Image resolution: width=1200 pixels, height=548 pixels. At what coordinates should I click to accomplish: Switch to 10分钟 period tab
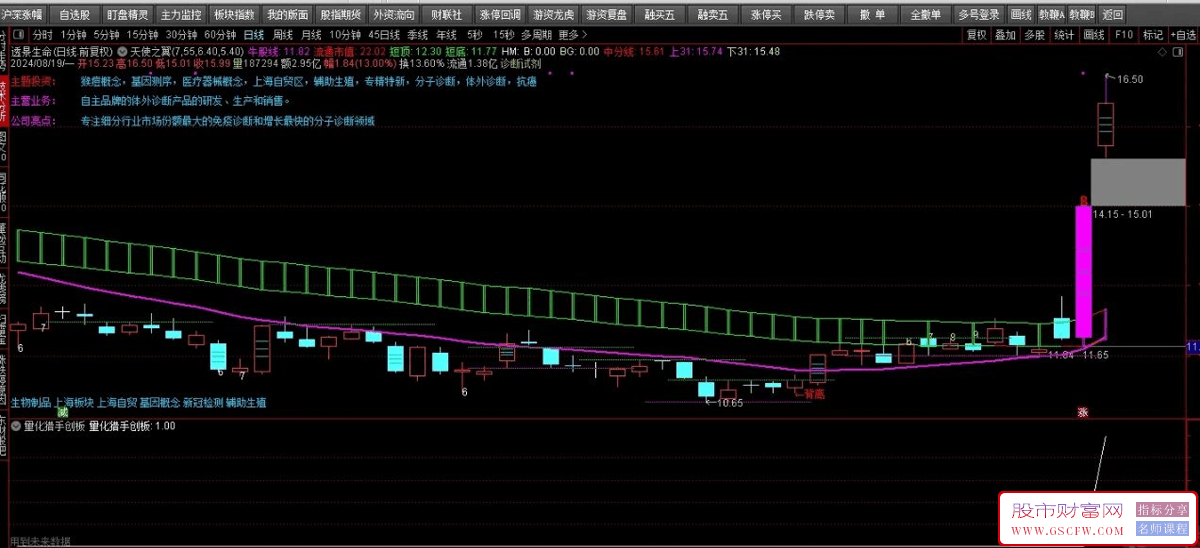click(x=346, y=34)
